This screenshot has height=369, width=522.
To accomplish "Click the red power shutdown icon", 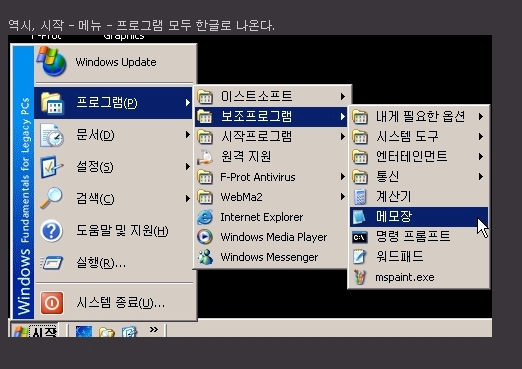I will coord(52,303).
